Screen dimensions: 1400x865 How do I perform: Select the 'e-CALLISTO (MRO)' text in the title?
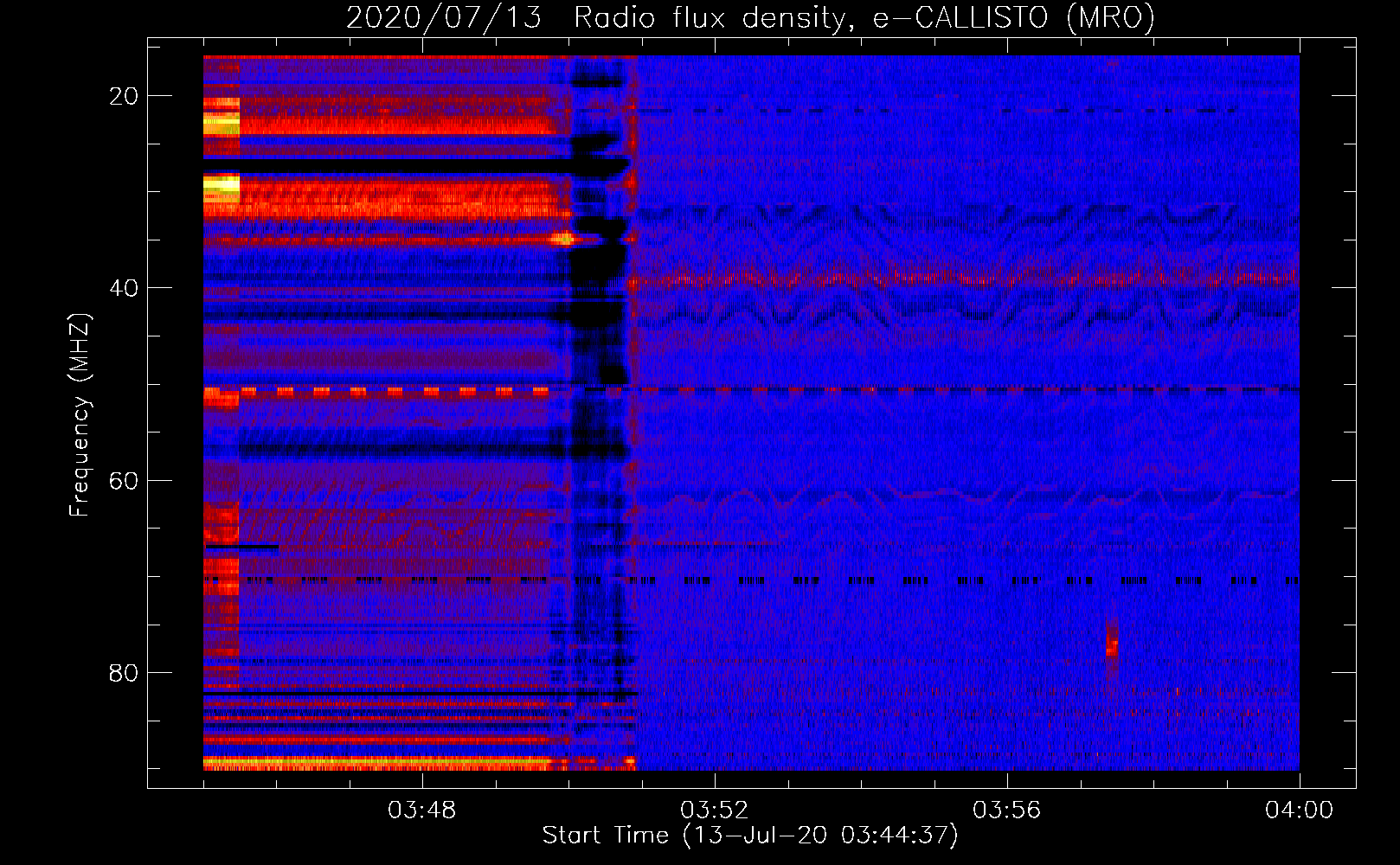click(x=1014, y=17)
